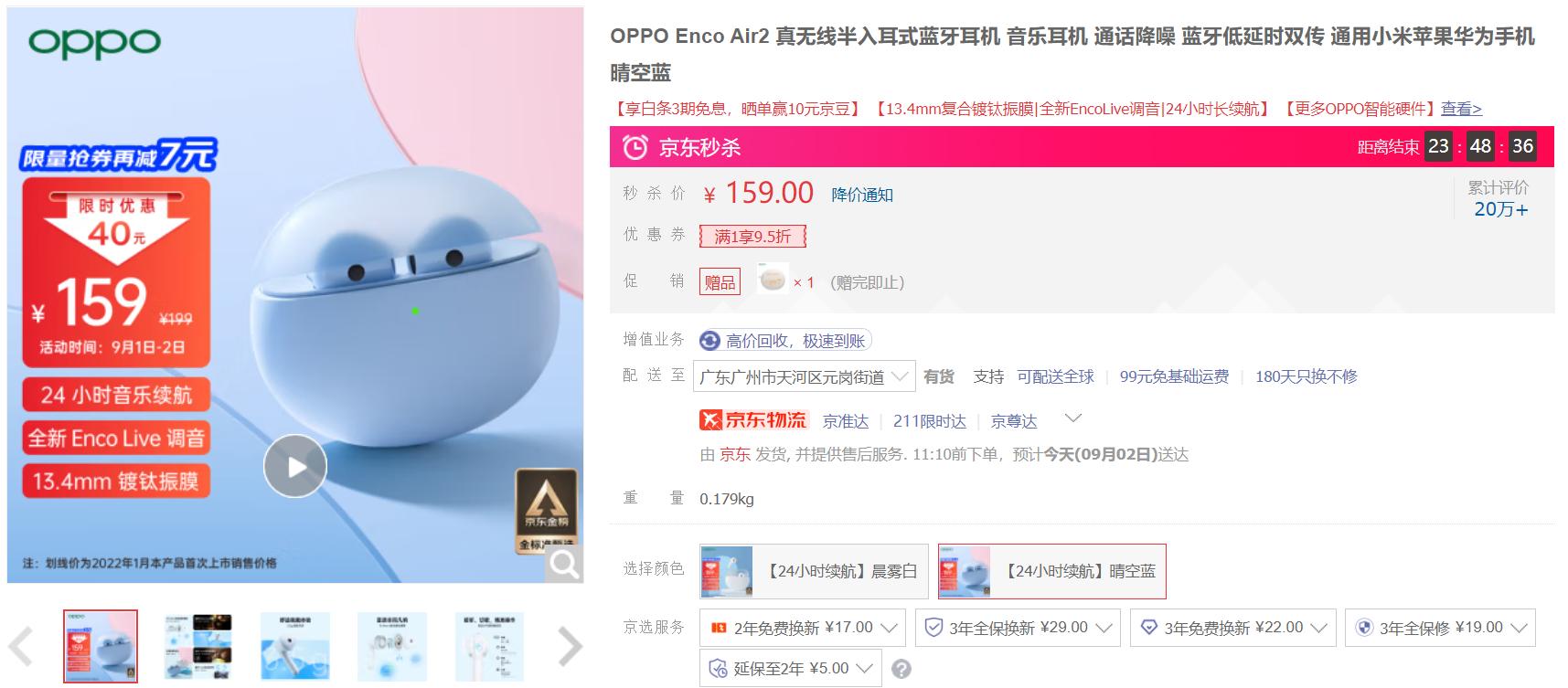
Task: Select the second product thumbnail
Action: pyautogui.click(x=198, y=647)
